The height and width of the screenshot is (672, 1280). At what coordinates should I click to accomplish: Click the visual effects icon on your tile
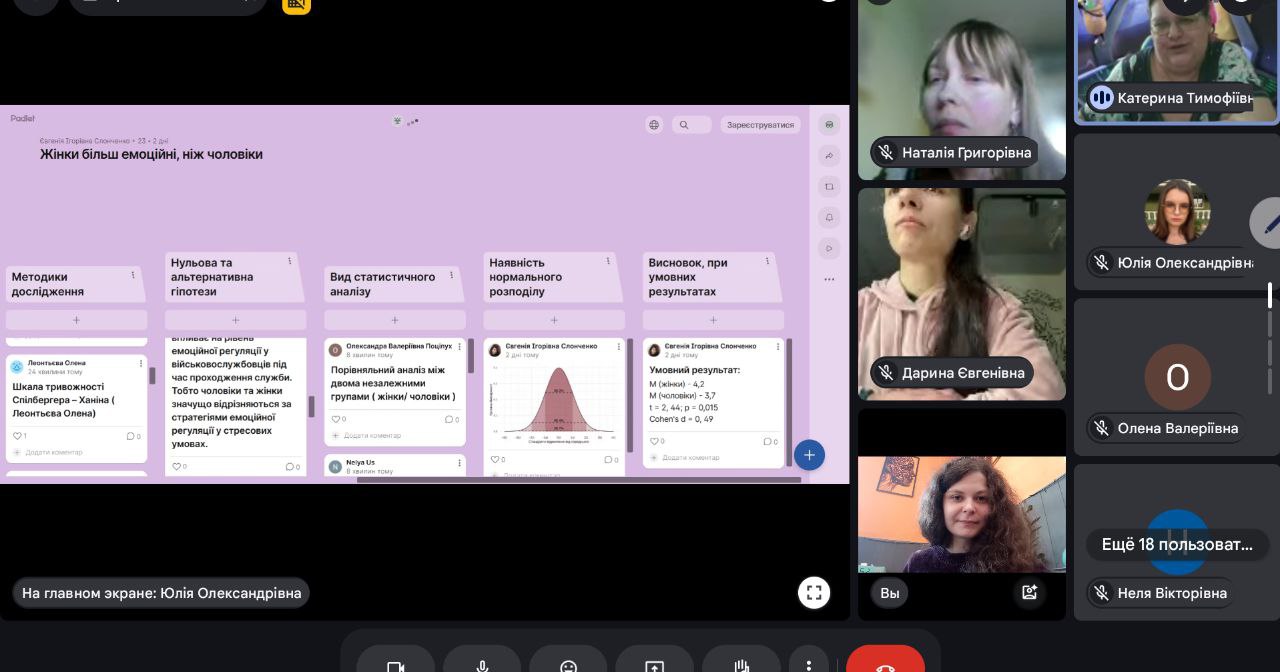[x=1029, y=592]
